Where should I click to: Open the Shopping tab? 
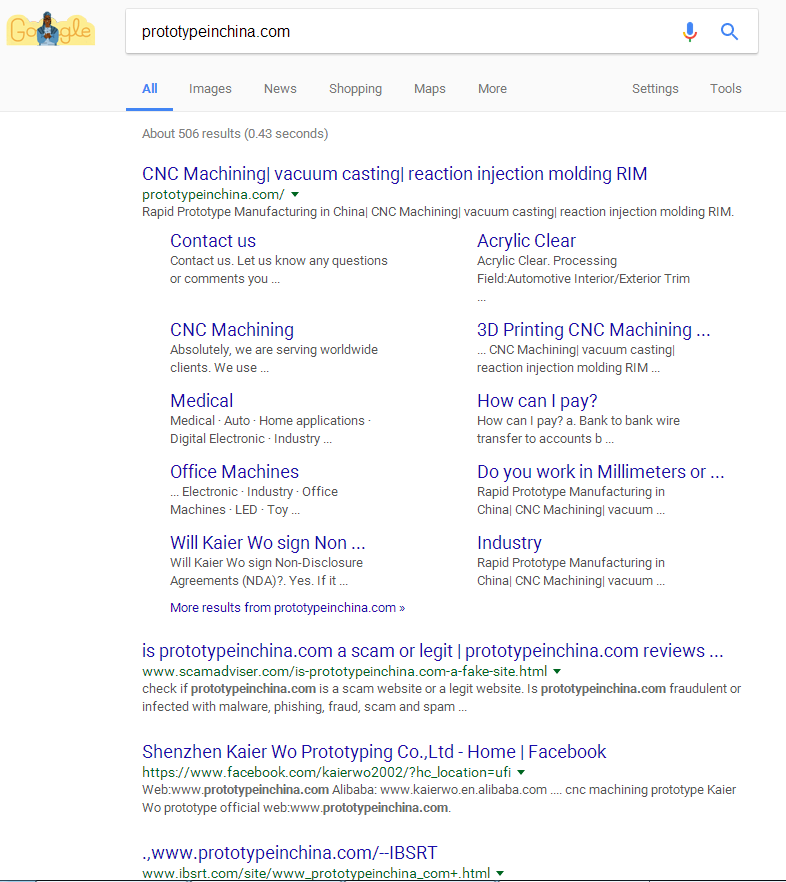[356, 89]
